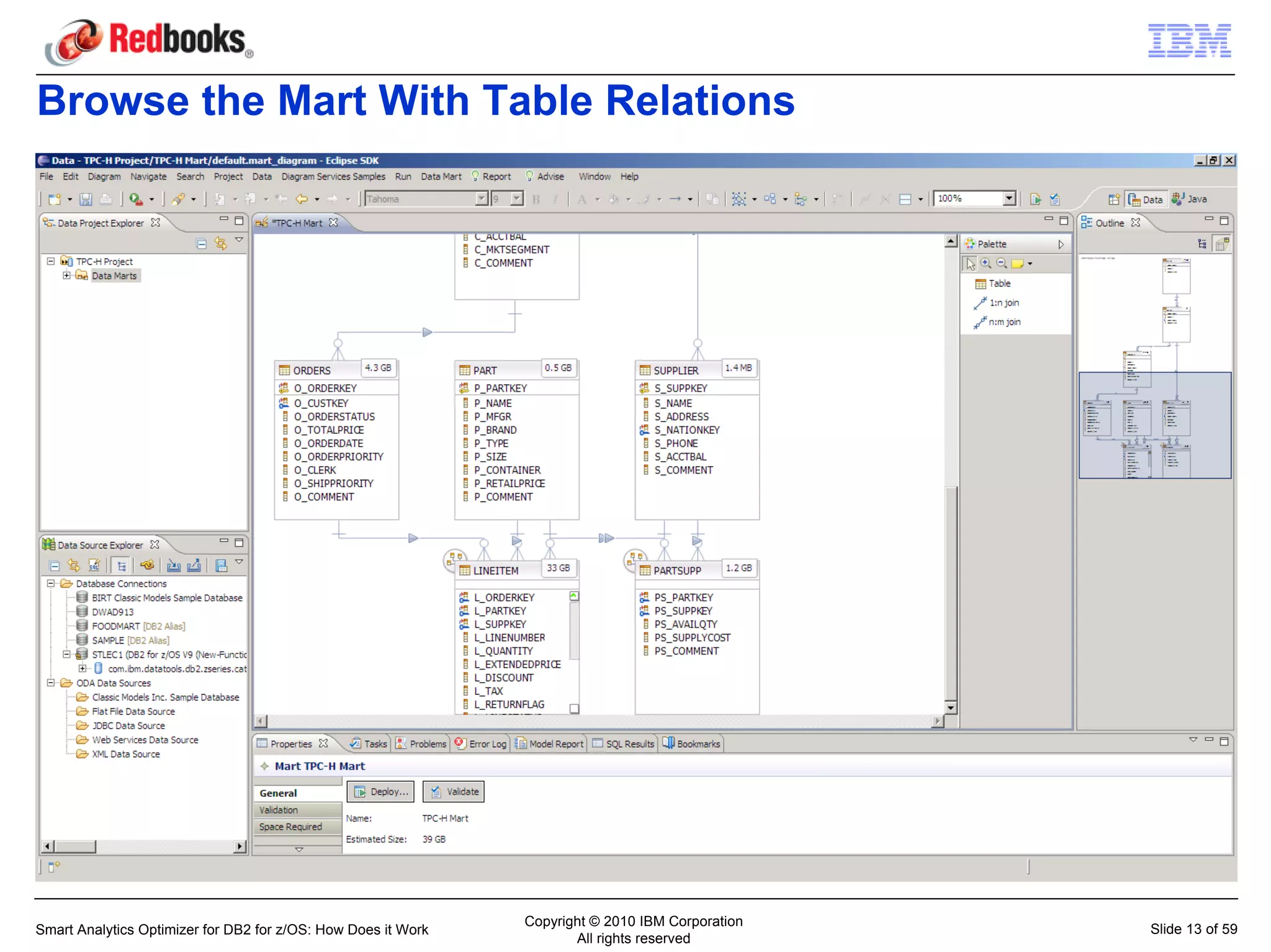
Task: Click the diagram horizontal scrollbar left arrow
Action: click(x=261, y=721)
